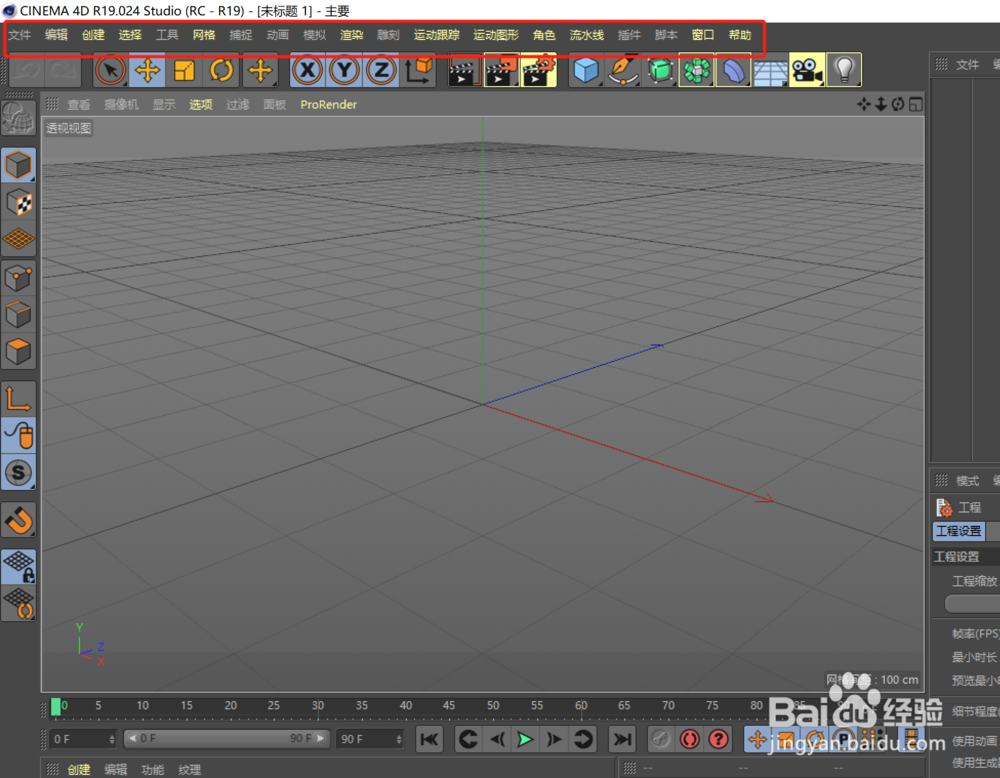1000x778 pixels.
Task: Click the viewport zoom arrows icon
Action: tap(881, 104)
